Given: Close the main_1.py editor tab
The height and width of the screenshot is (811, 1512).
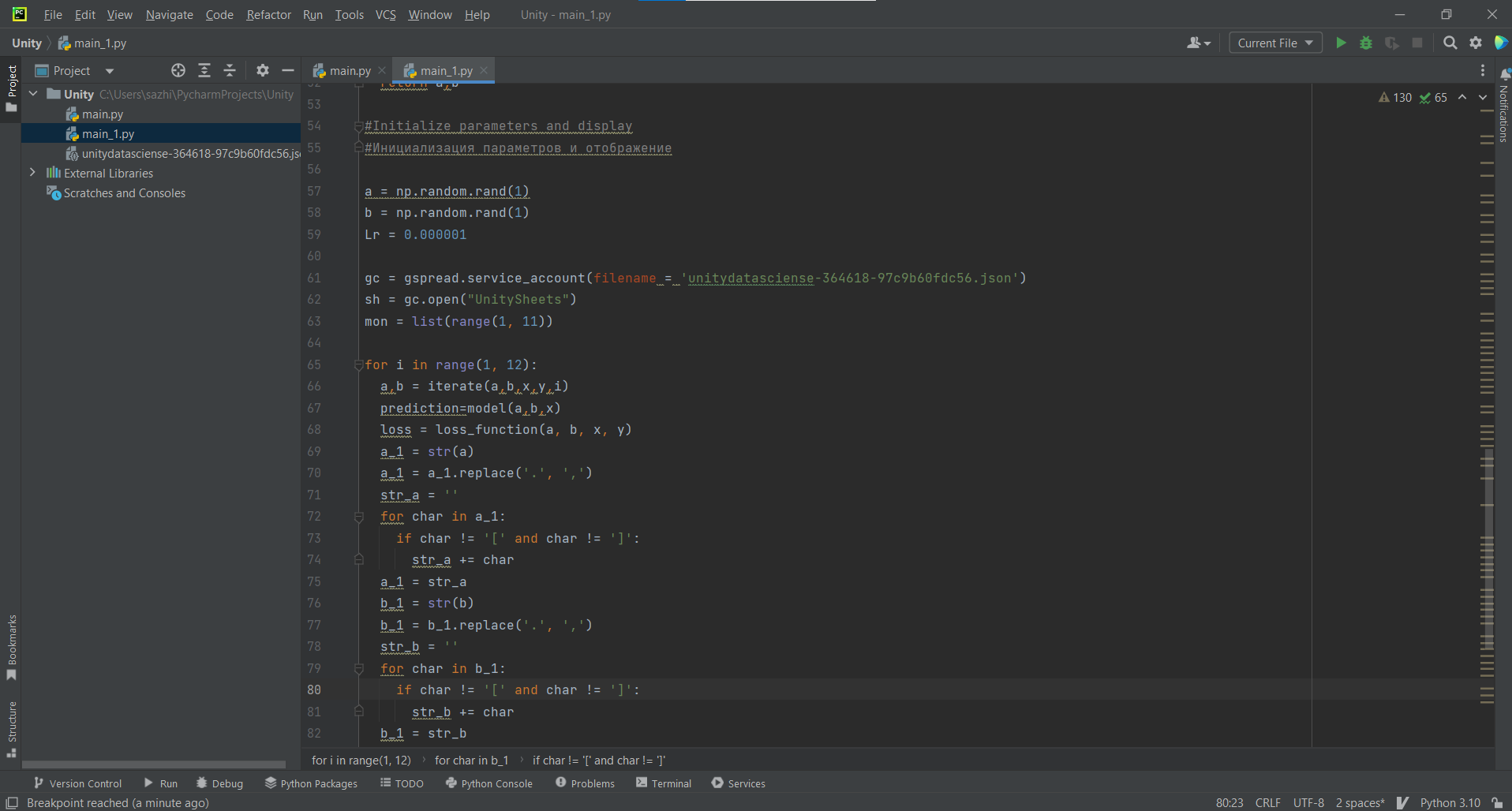Looking at the screenshot, I should (484, 71).
